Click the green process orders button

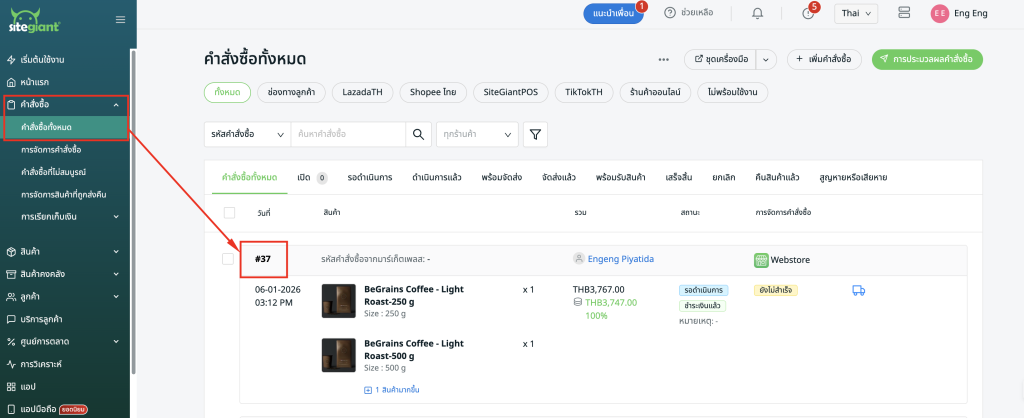tap(927, 60)
